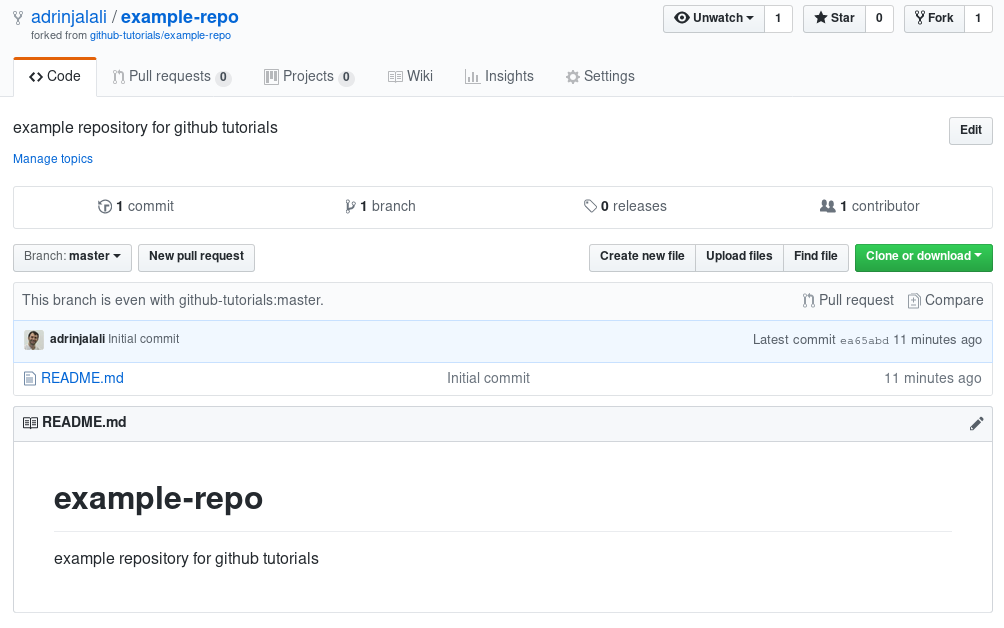The image size is (1004, 628).
Task: Click the fork icon beside adrinjalali
Action: [18, 18]
